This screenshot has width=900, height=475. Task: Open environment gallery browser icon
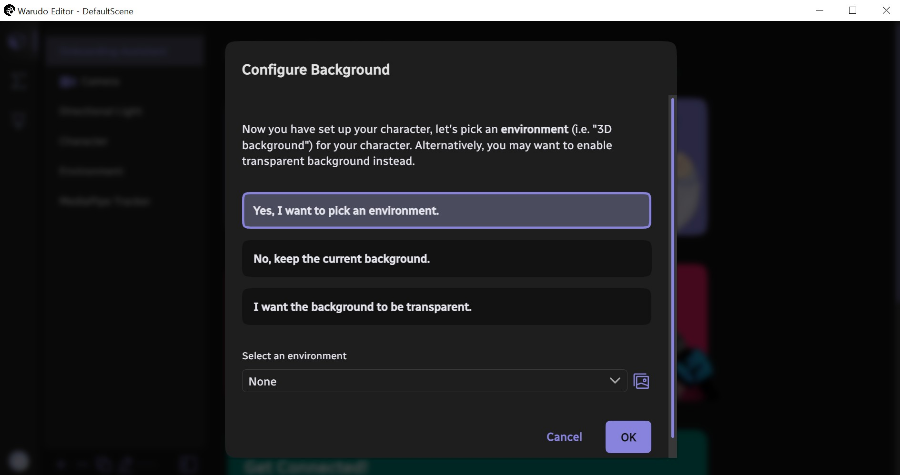click(641, 381)
